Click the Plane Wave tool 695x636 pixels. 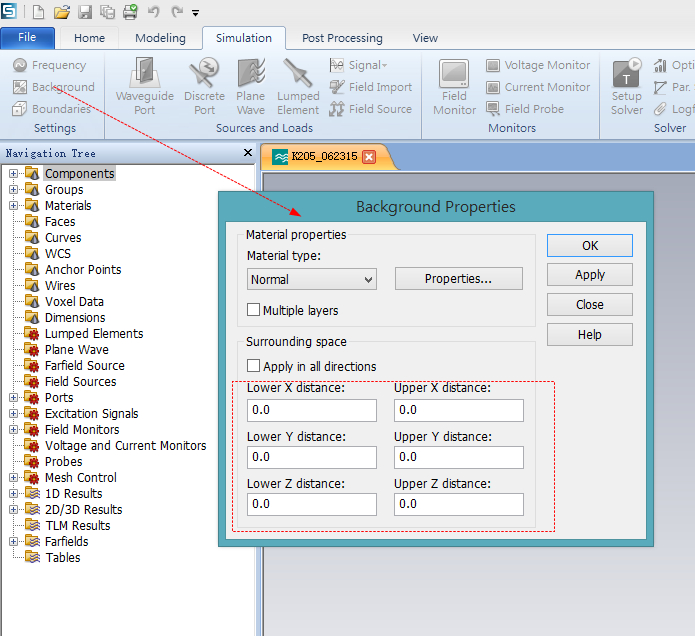(x=251, y=87)
